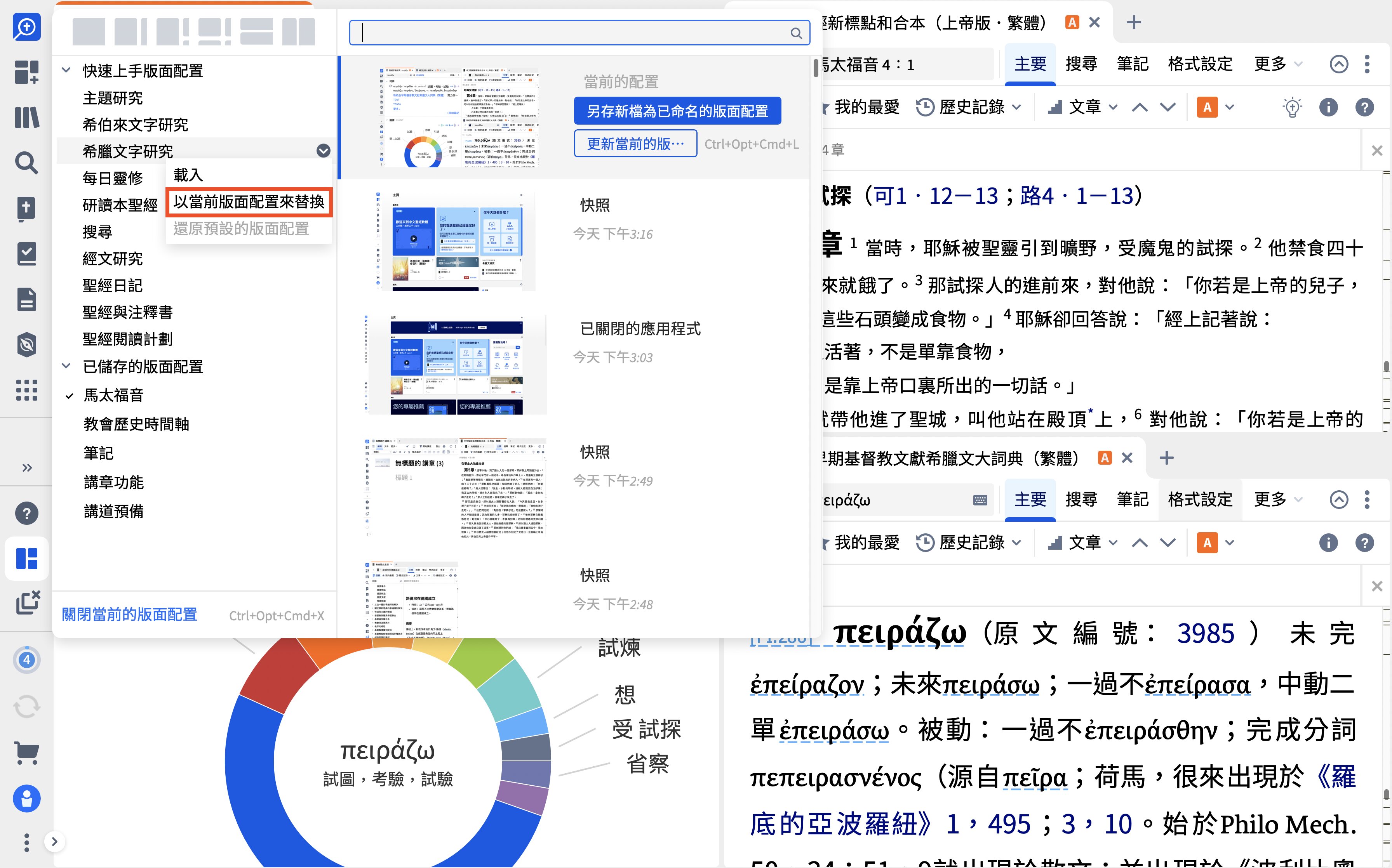Click the active Layouts icon in sidebar

(26, 559)
